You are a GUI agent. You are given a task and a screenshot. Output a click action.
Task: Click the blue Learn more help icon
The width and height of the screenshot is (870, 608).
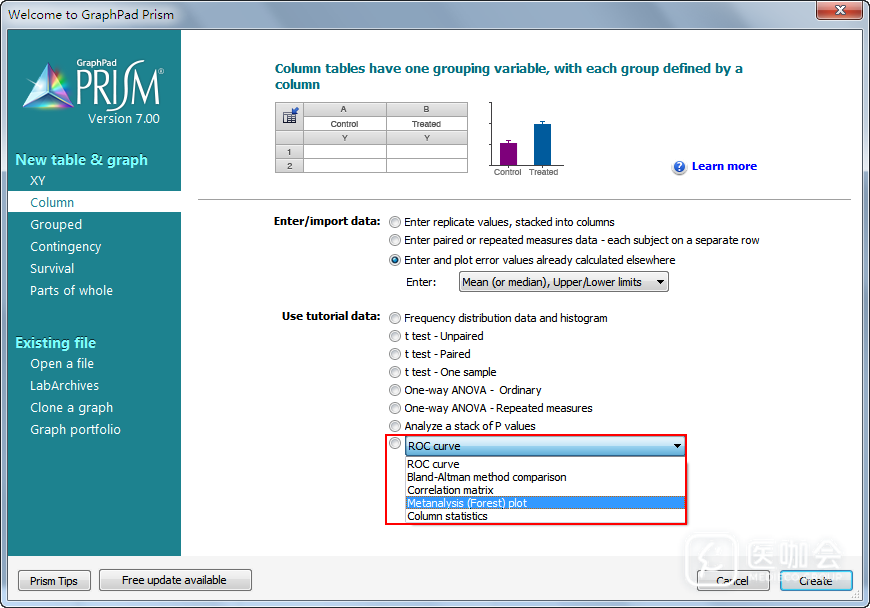[679, 167]
